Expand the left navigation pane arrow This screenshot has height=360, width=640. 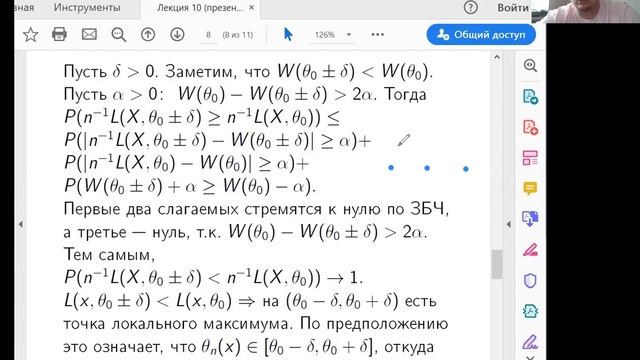click(x=20, y=224)
